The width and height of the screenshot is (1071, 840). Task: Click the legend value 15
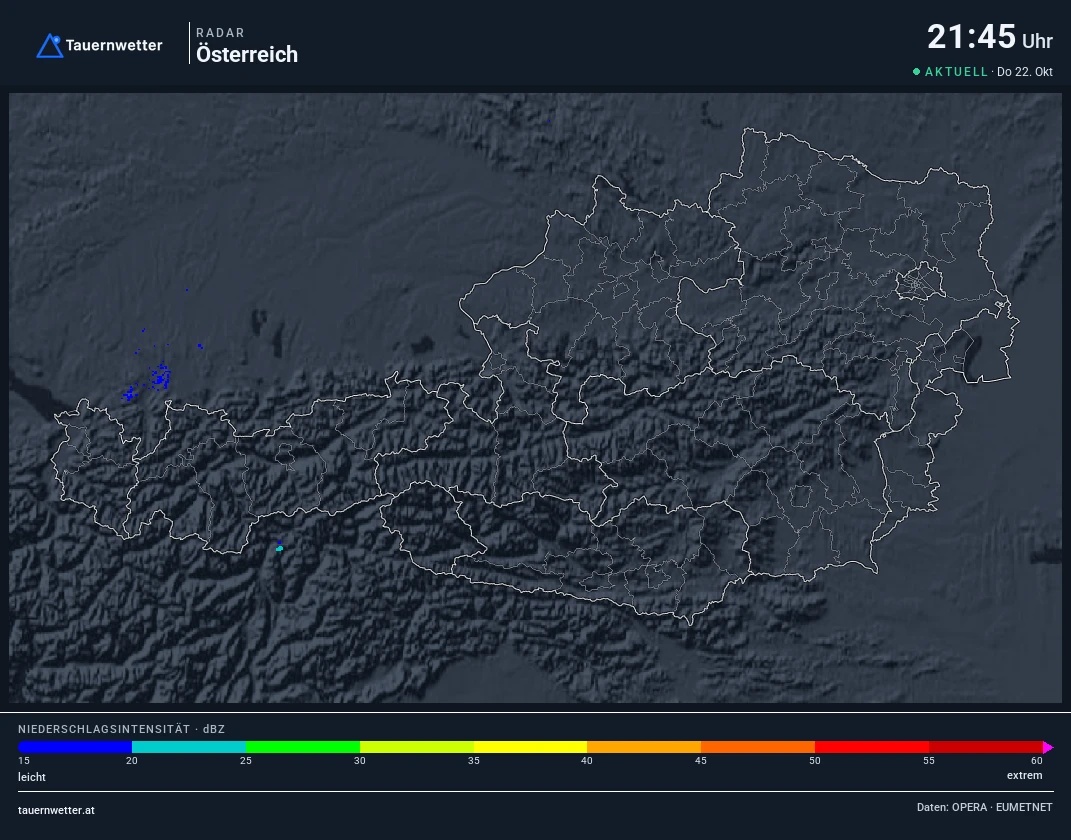24,761
